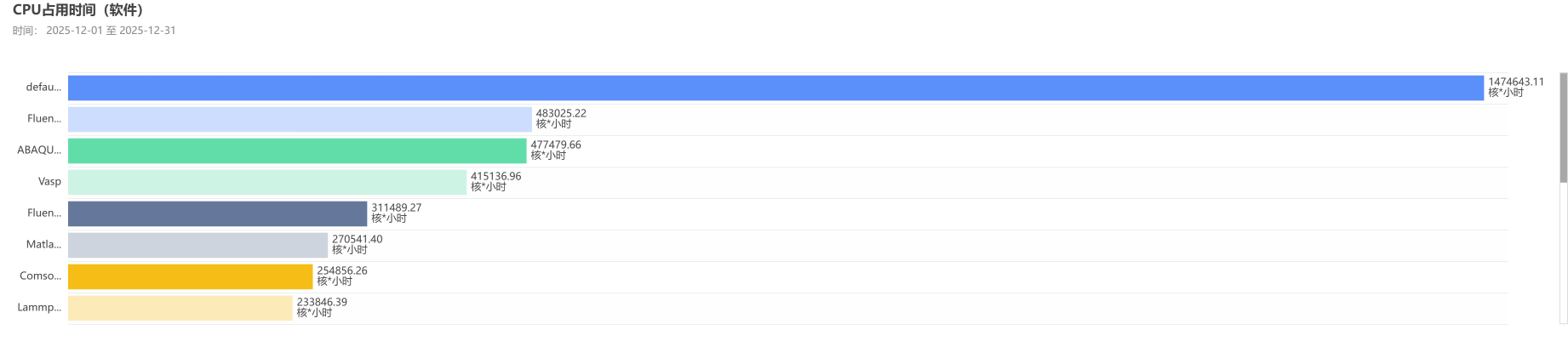Click the Lammp... axis label

click(x=39, y=308)
